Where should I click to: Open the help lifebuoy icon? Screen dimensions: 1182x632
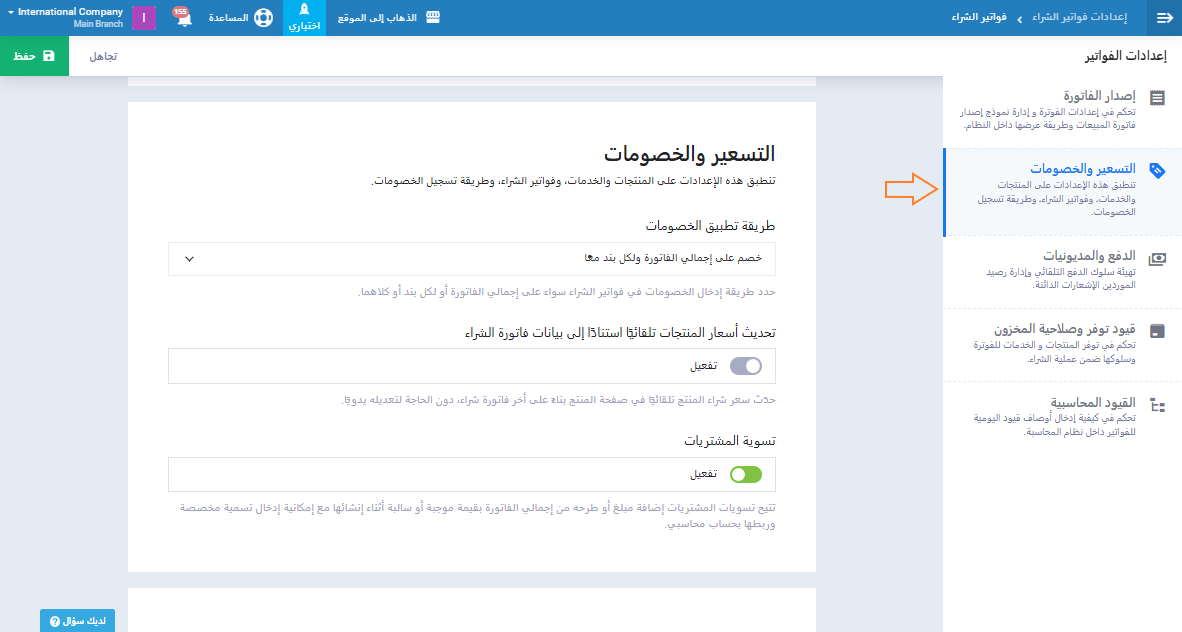point(262,18)
